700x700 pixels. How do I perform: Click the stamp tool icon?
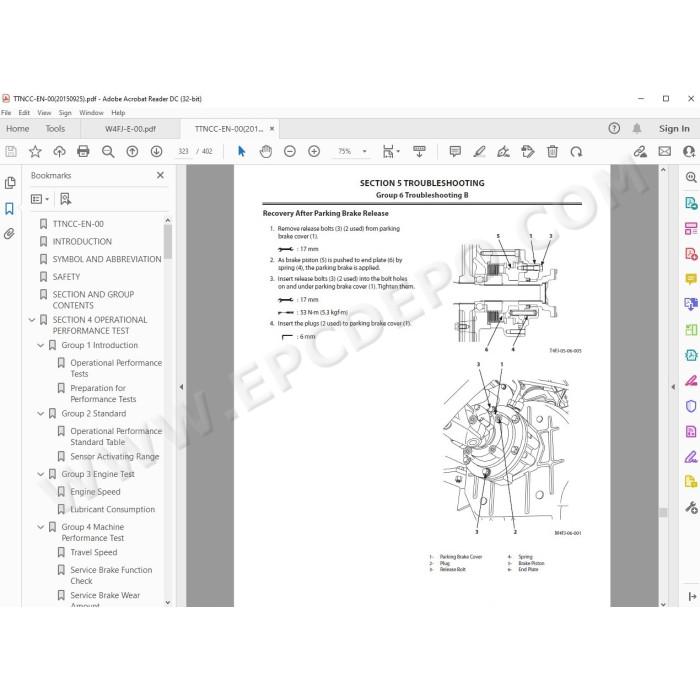(x=528, y=152)
